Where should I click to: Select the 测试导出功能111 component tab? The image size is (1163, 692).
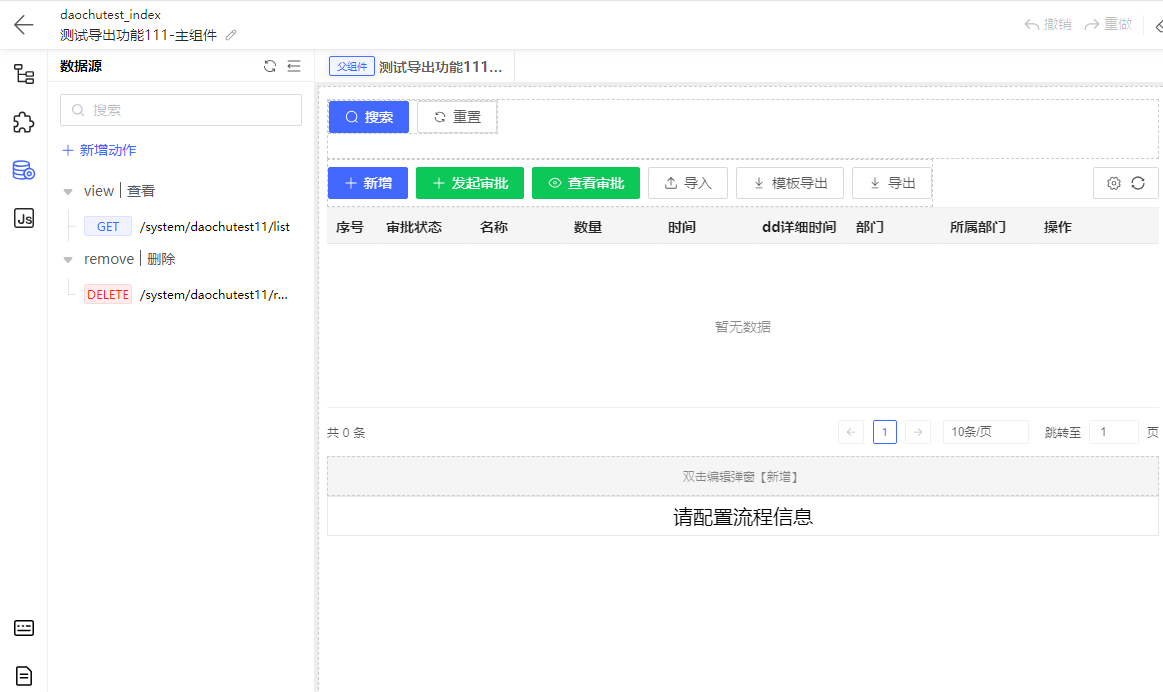pos(441,67)
